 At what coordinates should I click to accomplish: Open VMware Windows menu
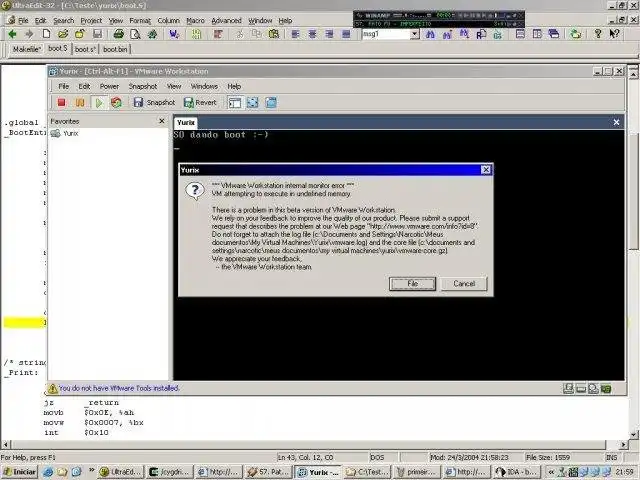point(204,87)
